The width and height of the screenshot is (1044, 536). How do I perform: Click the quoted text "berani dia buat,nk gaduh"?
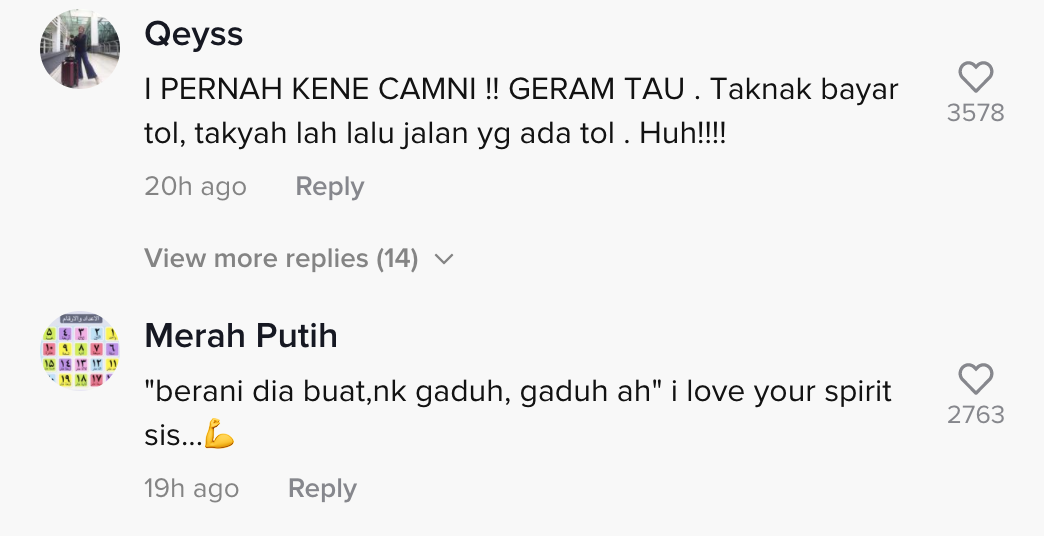330,391
